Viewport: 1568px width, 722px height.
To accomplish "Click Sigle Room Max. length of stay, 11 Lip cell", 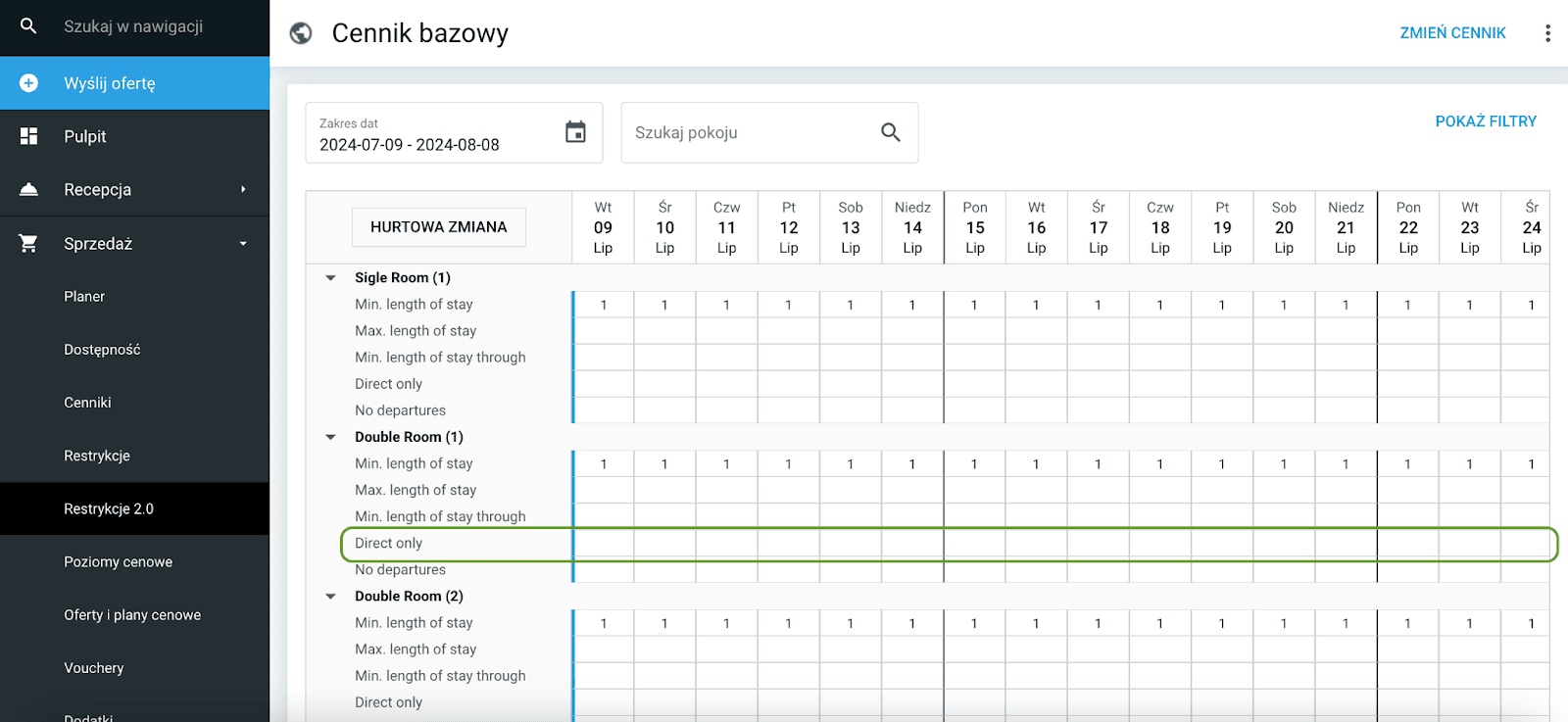I will (726, 331).
